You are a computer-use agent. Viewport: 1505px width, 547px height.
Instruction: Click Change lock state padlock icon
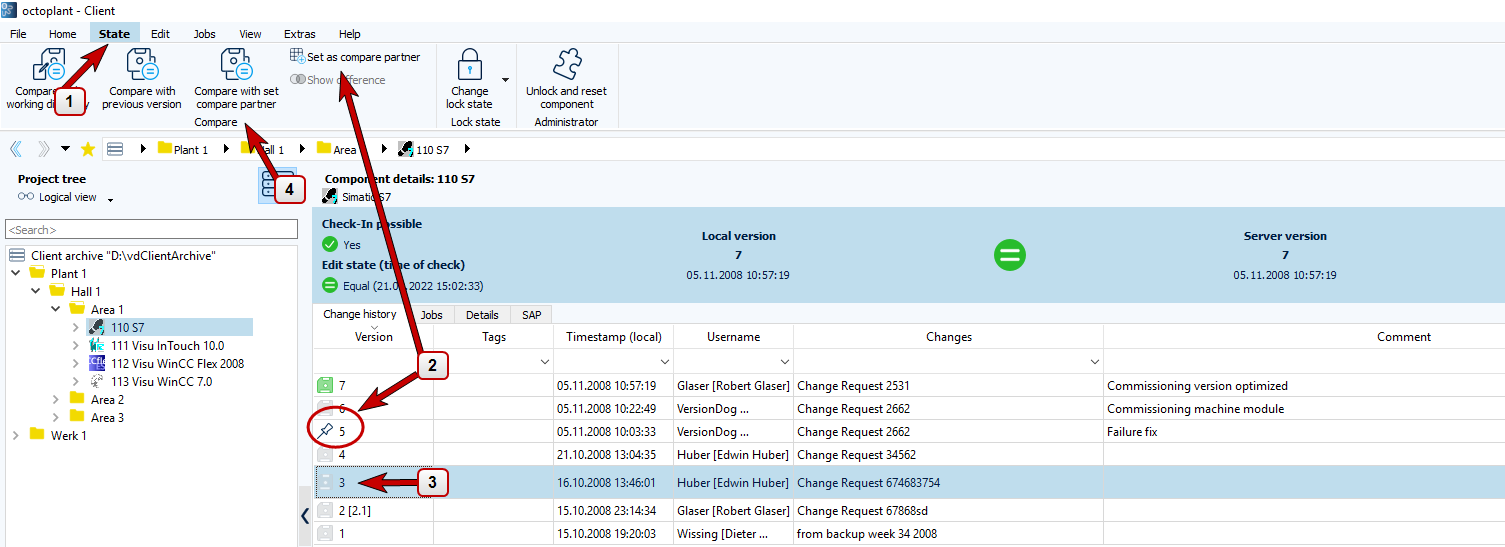click(469, 65)
